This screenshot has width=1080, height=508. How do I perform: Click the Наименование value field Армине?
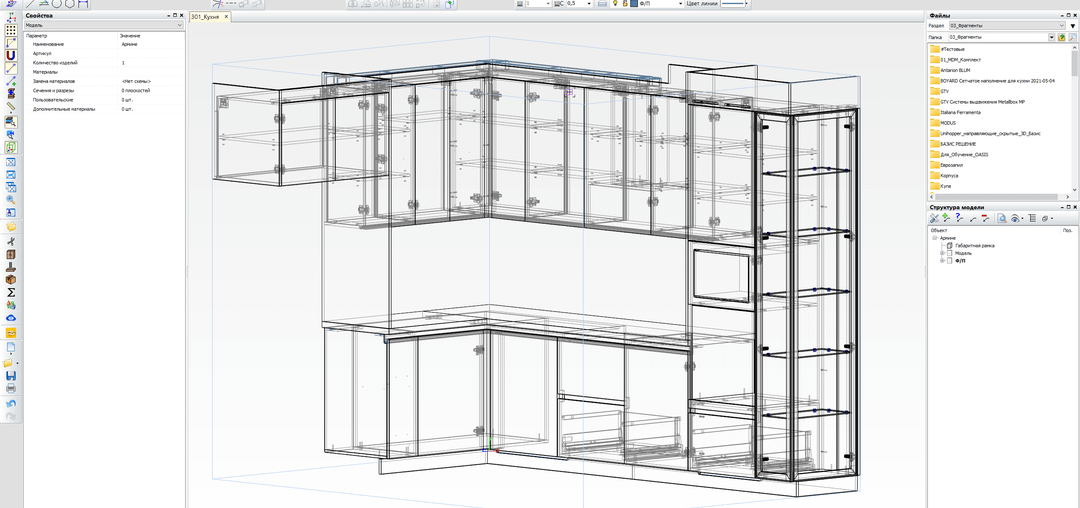tap(130, 45)
